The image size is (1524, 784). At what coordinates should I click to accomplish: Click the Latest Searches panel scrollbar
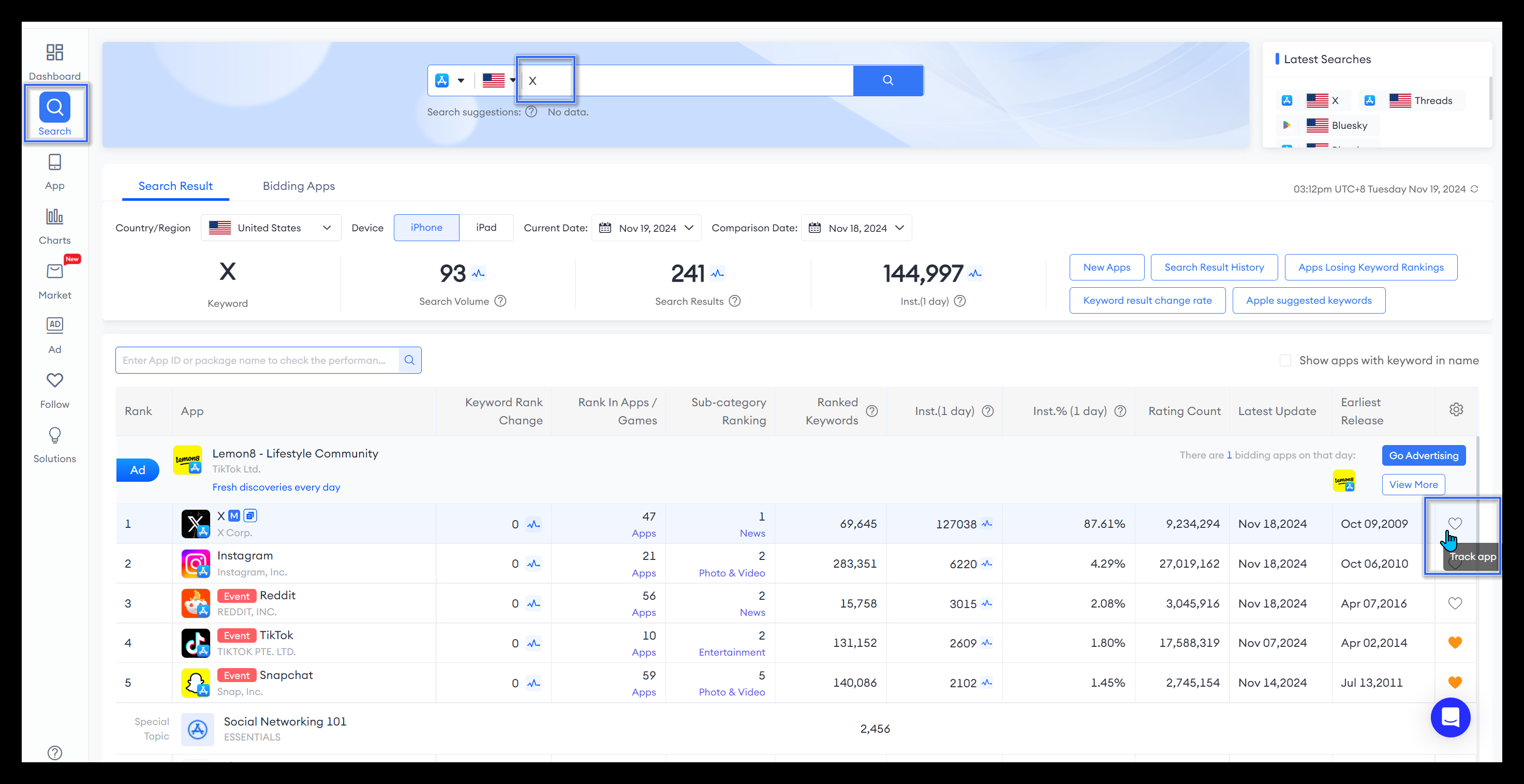coord(1490,98)
